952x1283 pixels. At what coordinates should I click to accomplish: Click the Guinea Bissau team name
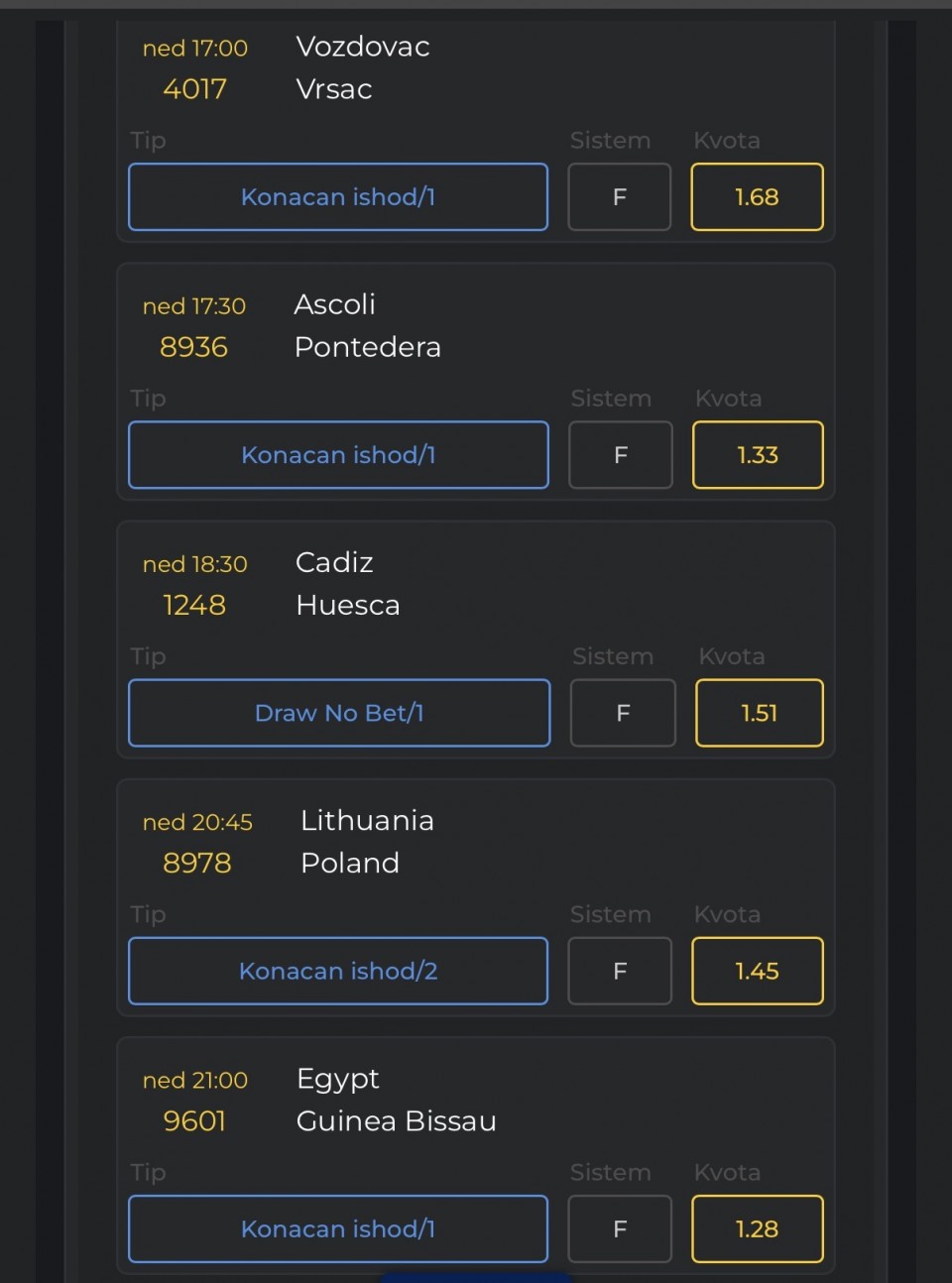pyautogui.click(x=396, y=1121)
